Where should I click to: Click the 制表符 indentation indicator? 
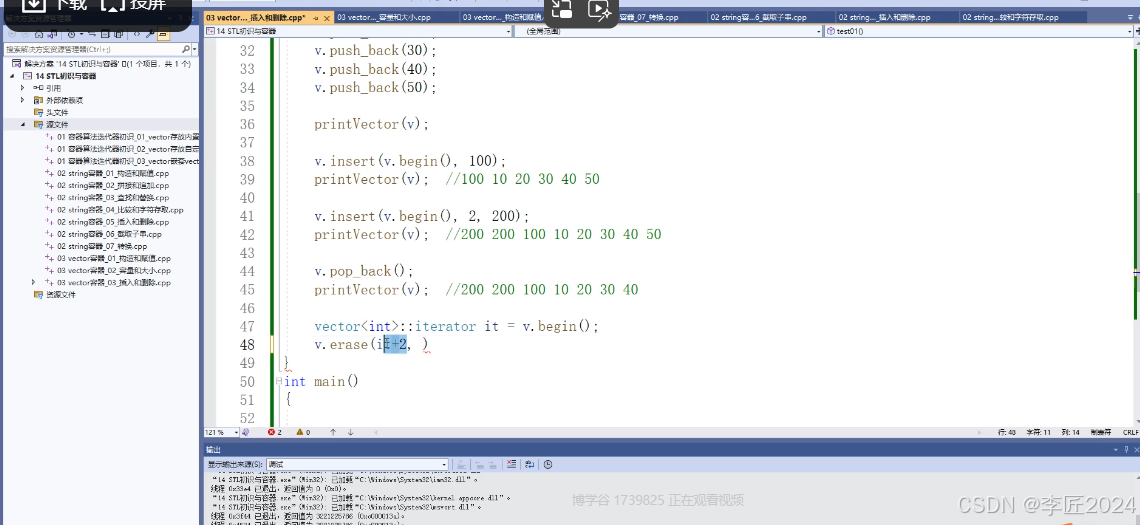pyautogui.click(x=1101, y=432)
